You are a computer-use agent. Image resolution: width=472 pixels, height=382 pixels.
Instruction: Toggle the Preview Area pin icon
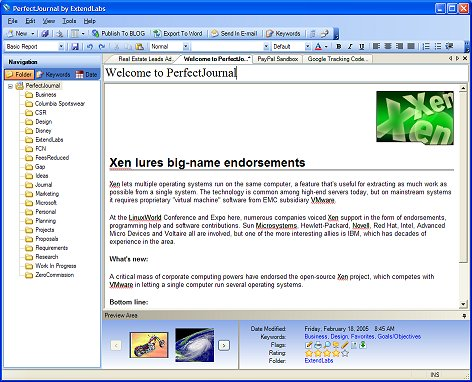click(464, 316)
